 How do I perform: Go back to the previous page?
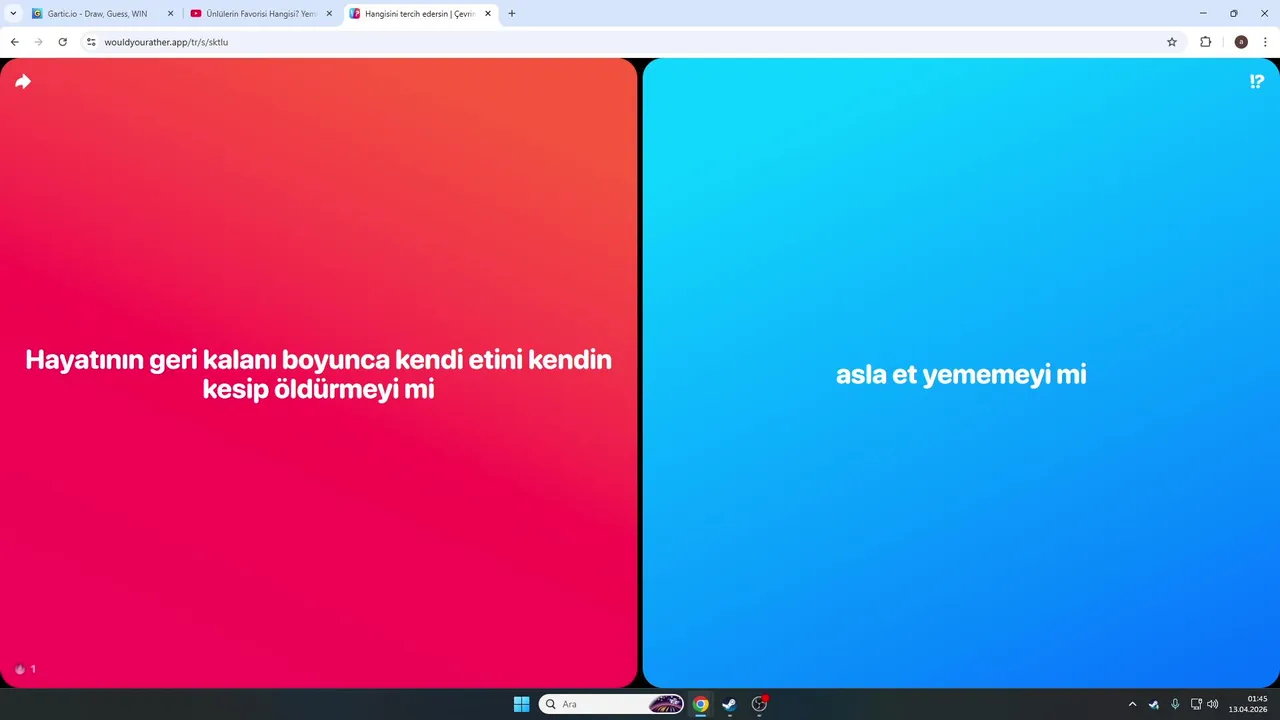click(15, 42)
